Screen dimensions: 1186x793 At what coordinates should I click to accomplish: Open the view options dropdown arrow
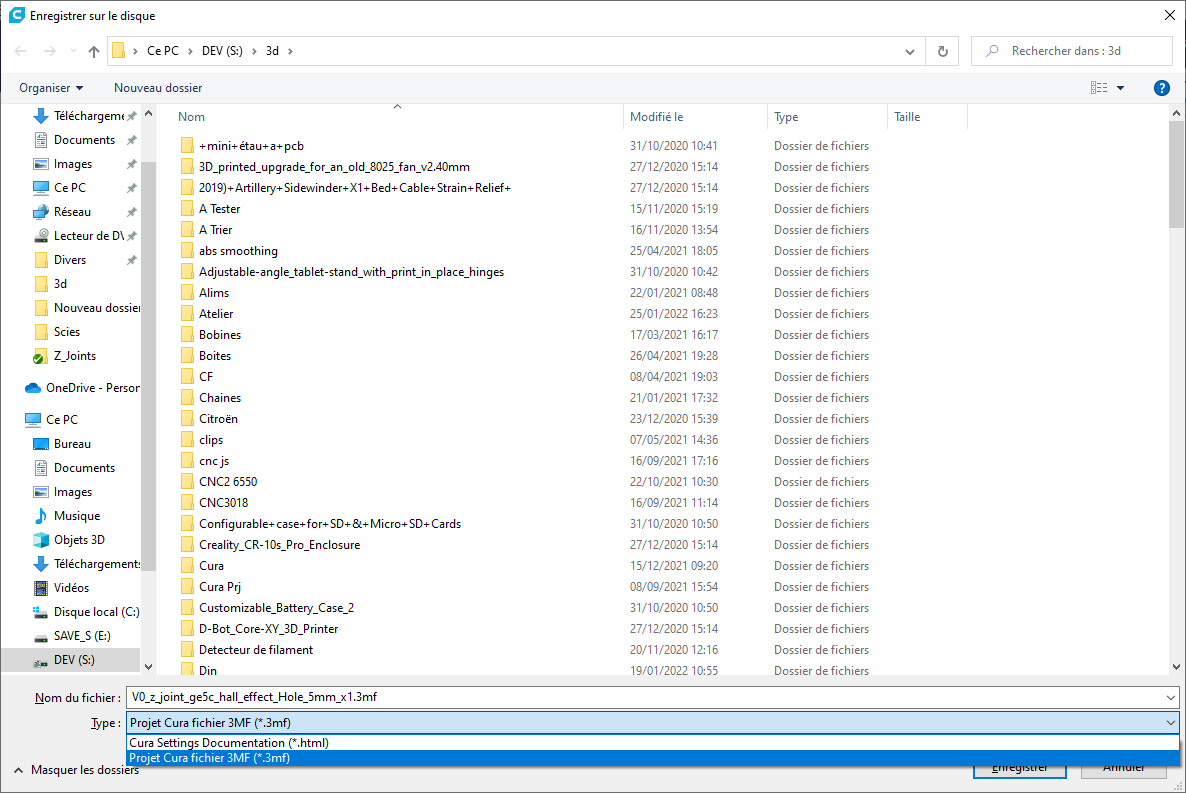1120,88
